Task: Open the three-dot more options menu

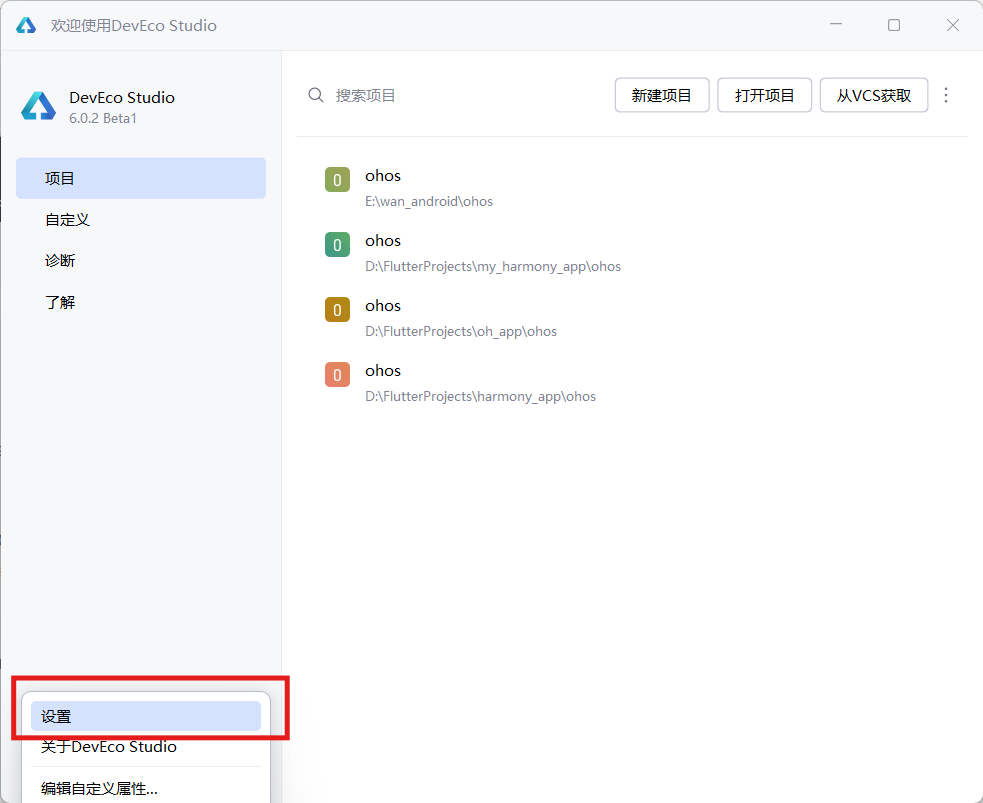Action: click(x=946, y=95)
